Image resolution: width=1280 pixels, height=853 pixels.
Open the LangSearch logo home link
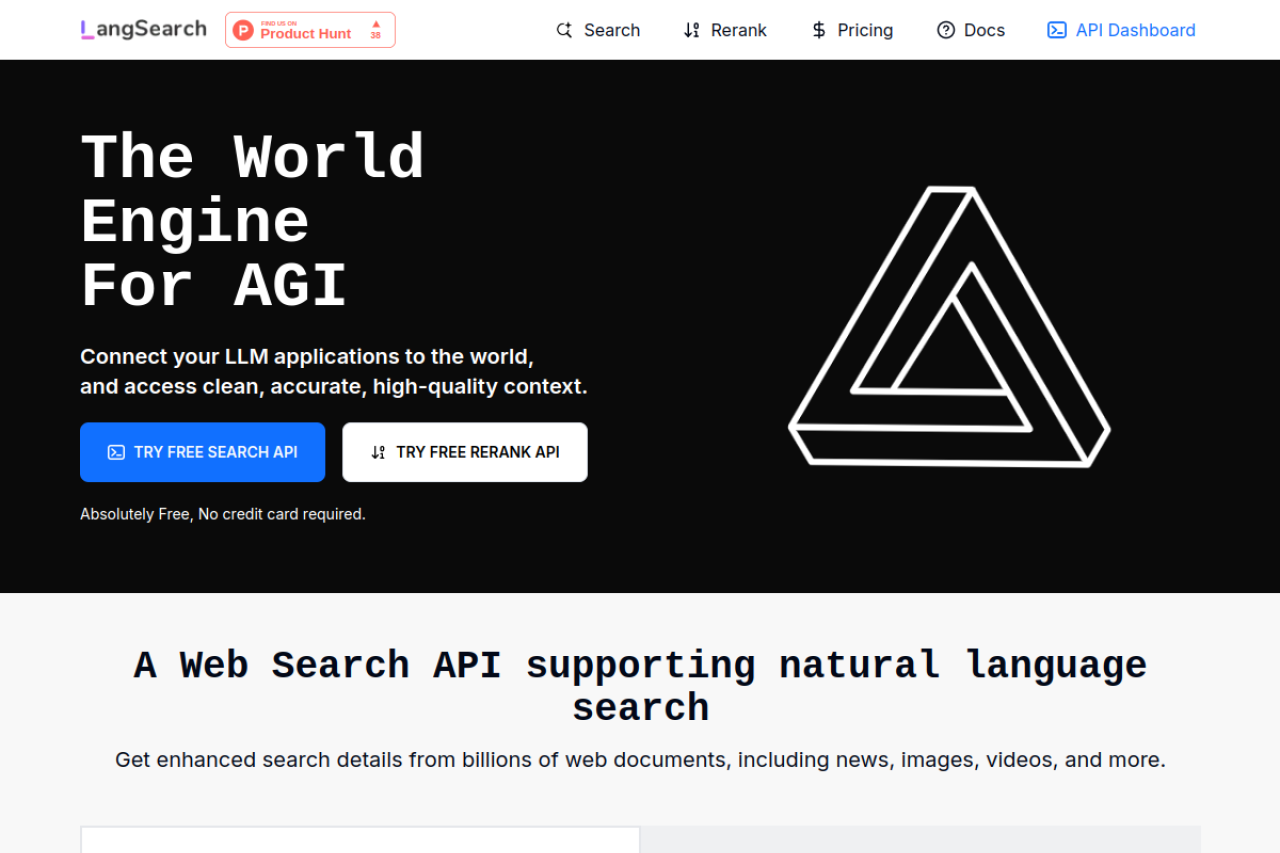pos(143,29)
